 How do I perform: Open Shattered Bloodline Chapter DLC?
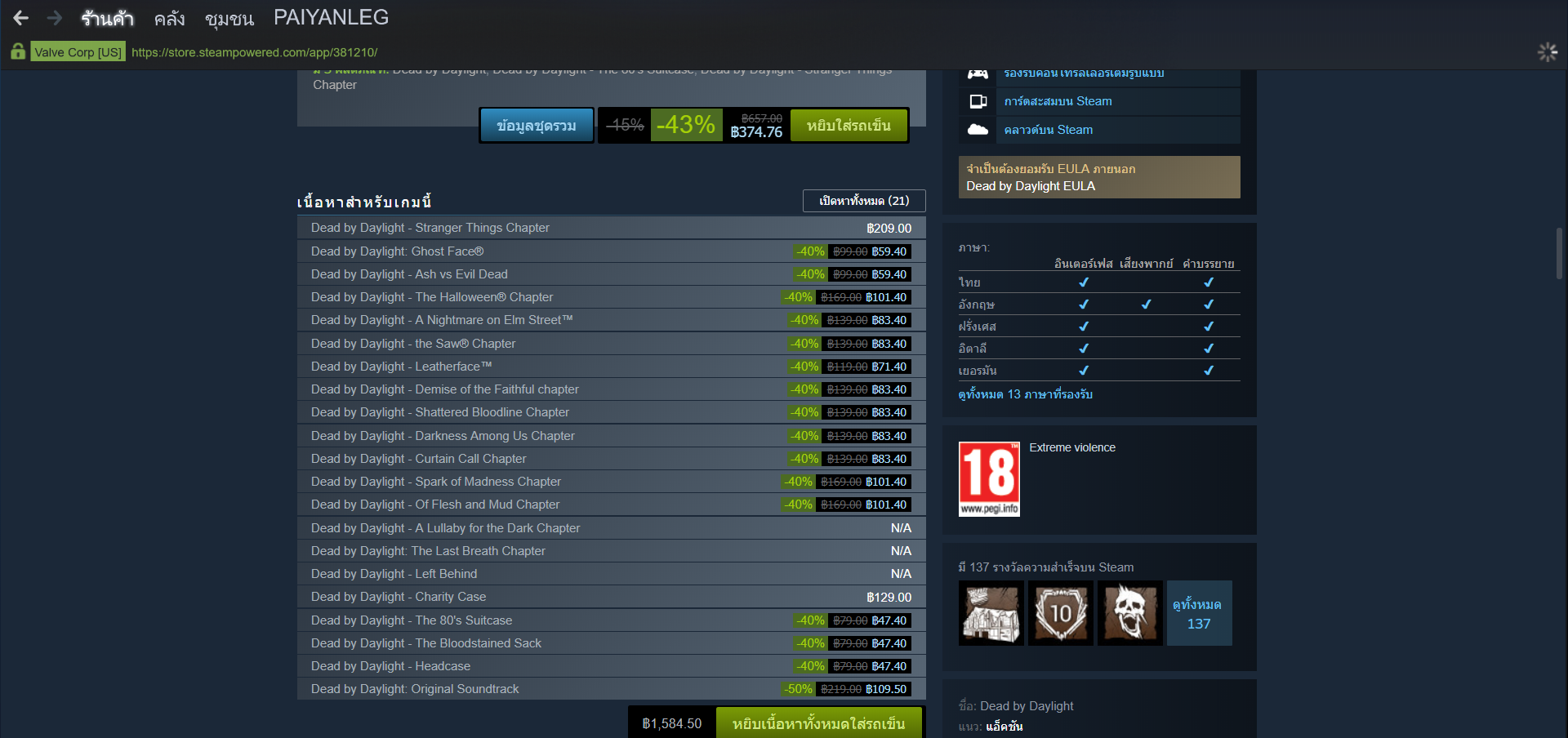click(612, 412)
